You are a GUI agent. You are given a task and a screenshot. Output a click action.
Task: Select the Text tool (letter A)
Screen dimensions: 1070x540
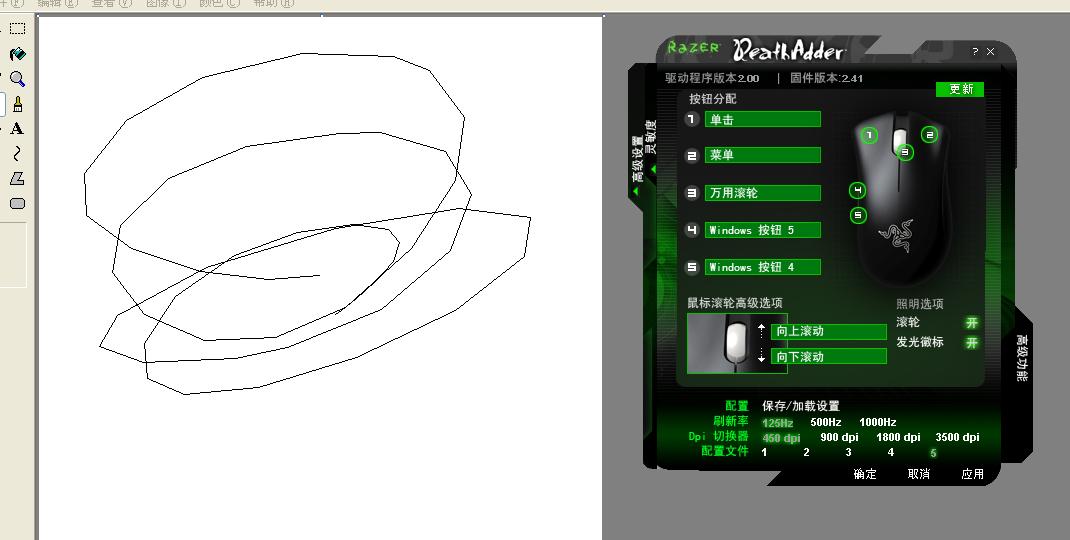17,129
